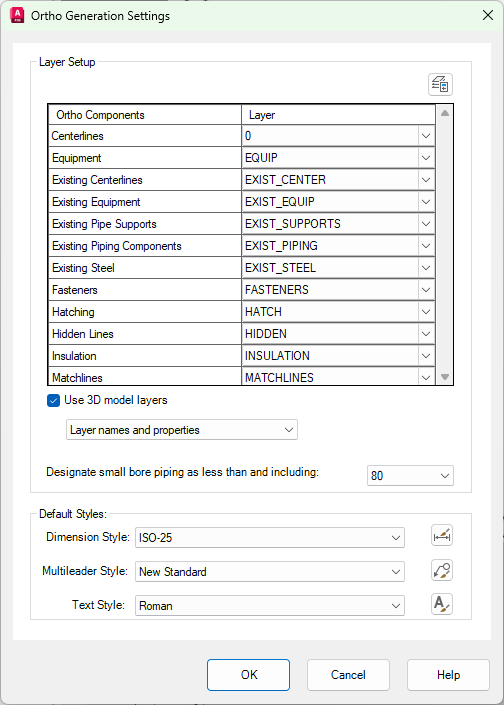Expand the Existing Centerlines layer dropdown
This screenshot has width=504, height=705.
[x=426, y=180]
